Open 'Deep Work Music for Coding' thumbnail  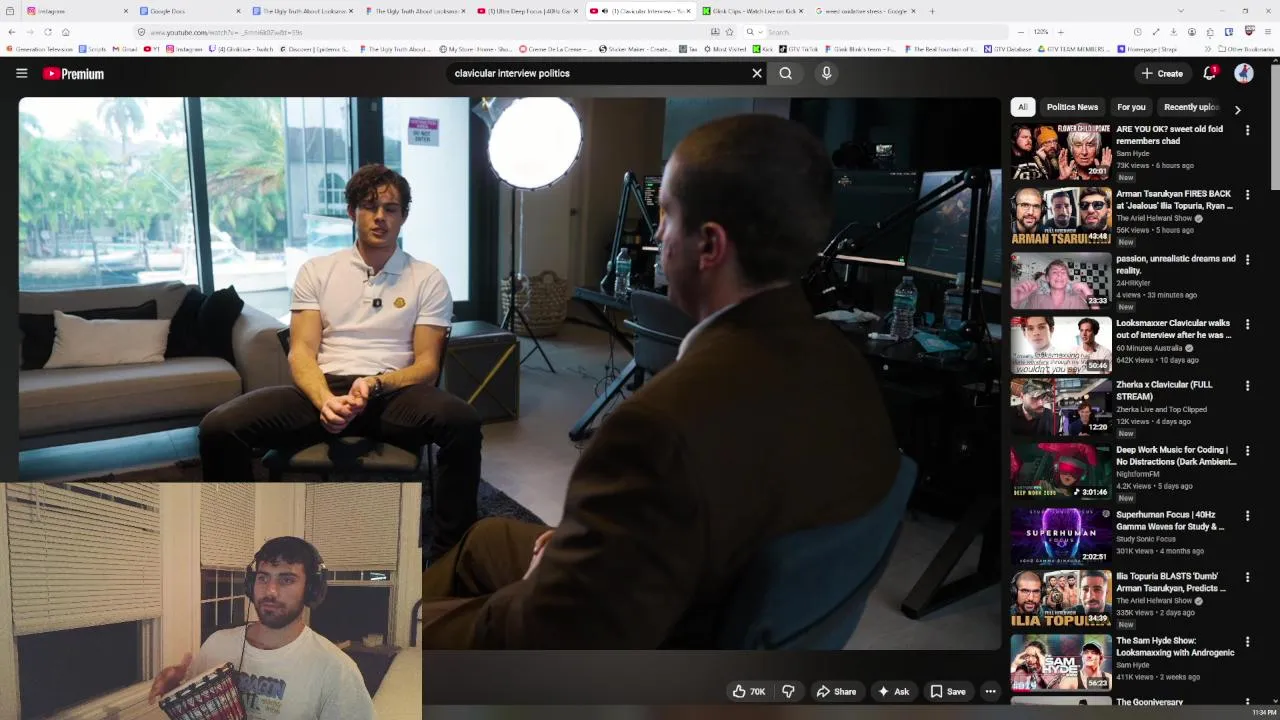tap(1060, 471)
